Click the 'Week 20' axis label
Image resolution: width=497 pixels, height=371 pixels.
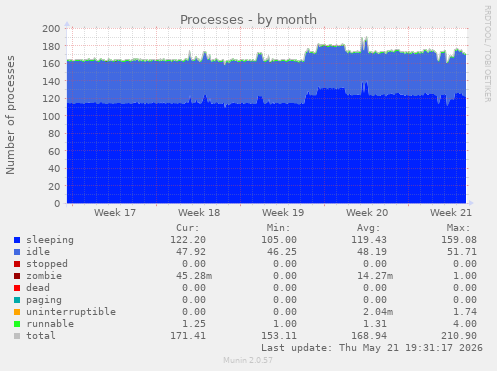[367, 213]
